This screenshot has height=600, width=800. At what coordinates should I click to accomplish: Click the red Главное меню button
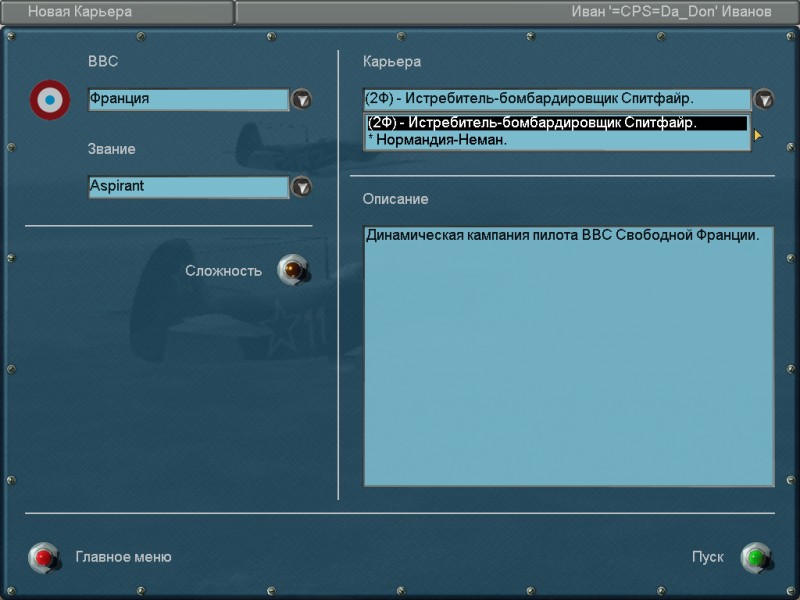pos(43,557)
